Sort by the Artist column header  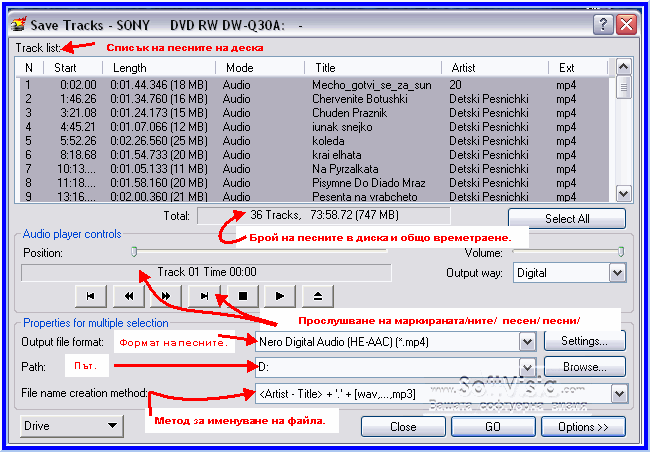tap(495, 68)
